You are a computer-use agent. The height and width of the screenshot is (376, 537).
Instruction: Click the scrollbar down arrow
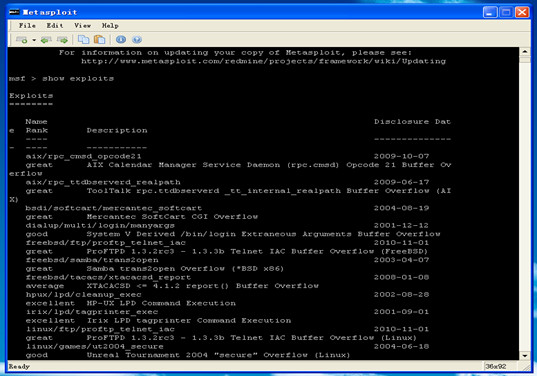click(525, 356)
